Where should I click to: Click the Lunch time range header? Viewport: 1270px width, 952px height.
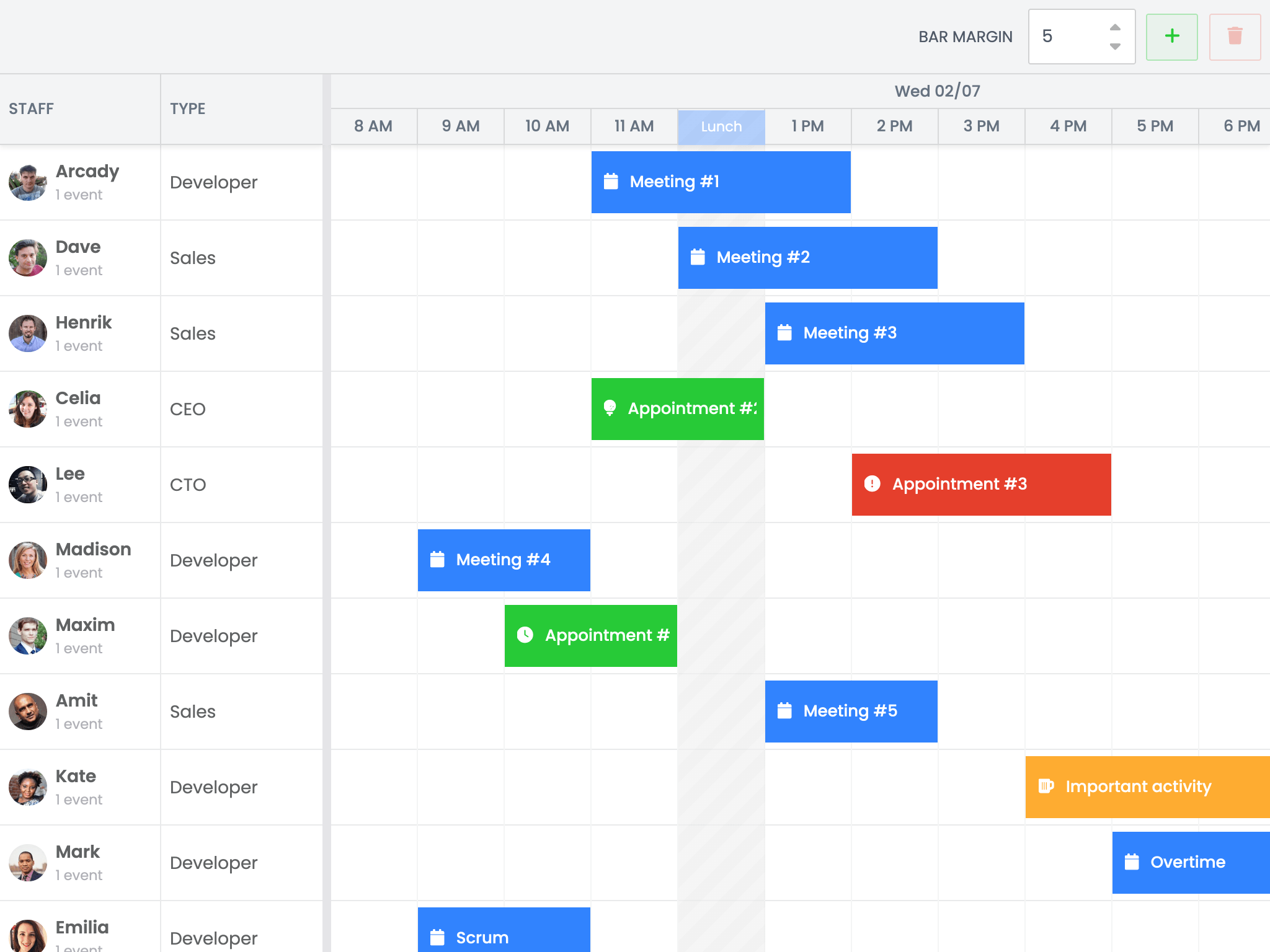pos(721,126)
